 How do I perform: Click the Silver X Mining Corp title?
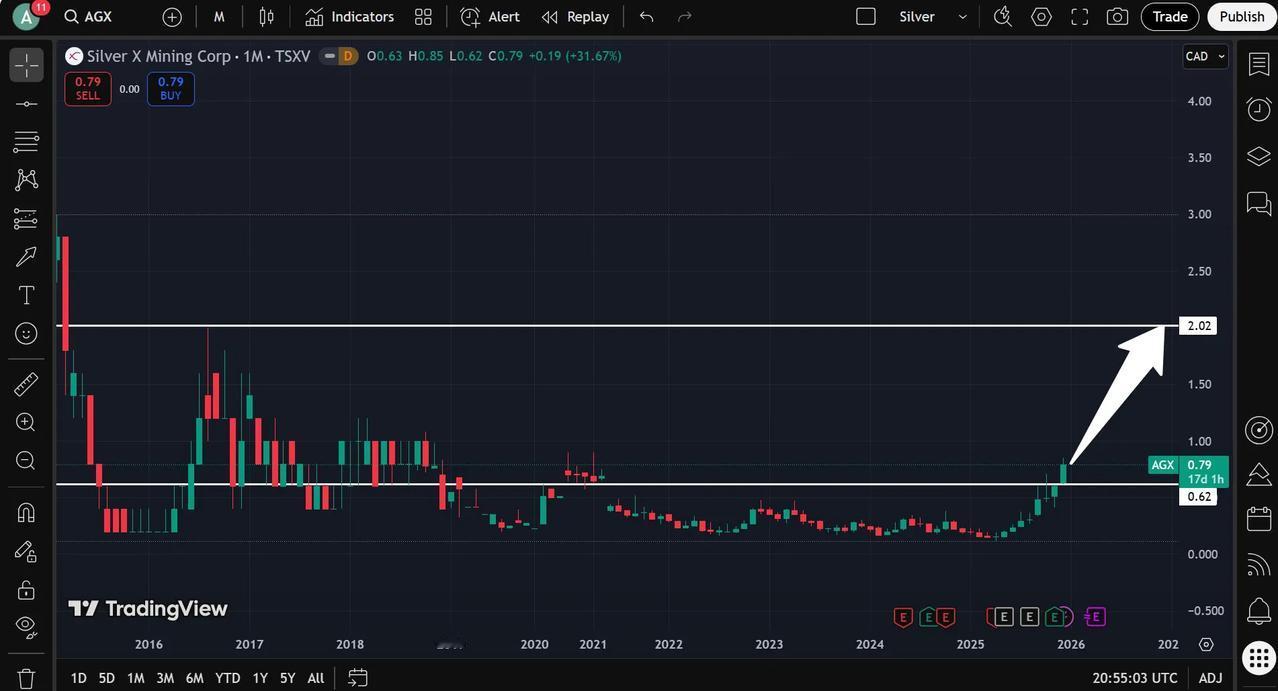[158, 56]
